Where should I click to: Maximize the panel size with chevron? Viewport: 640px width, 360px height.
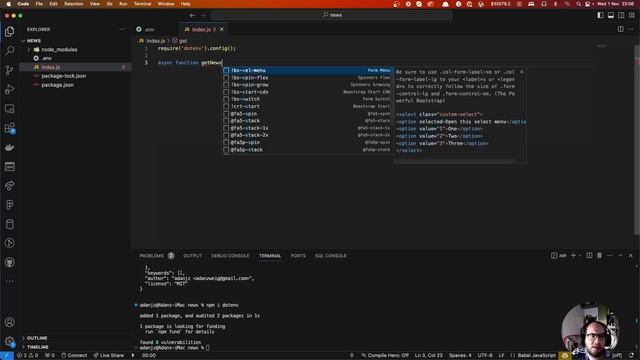620,256
